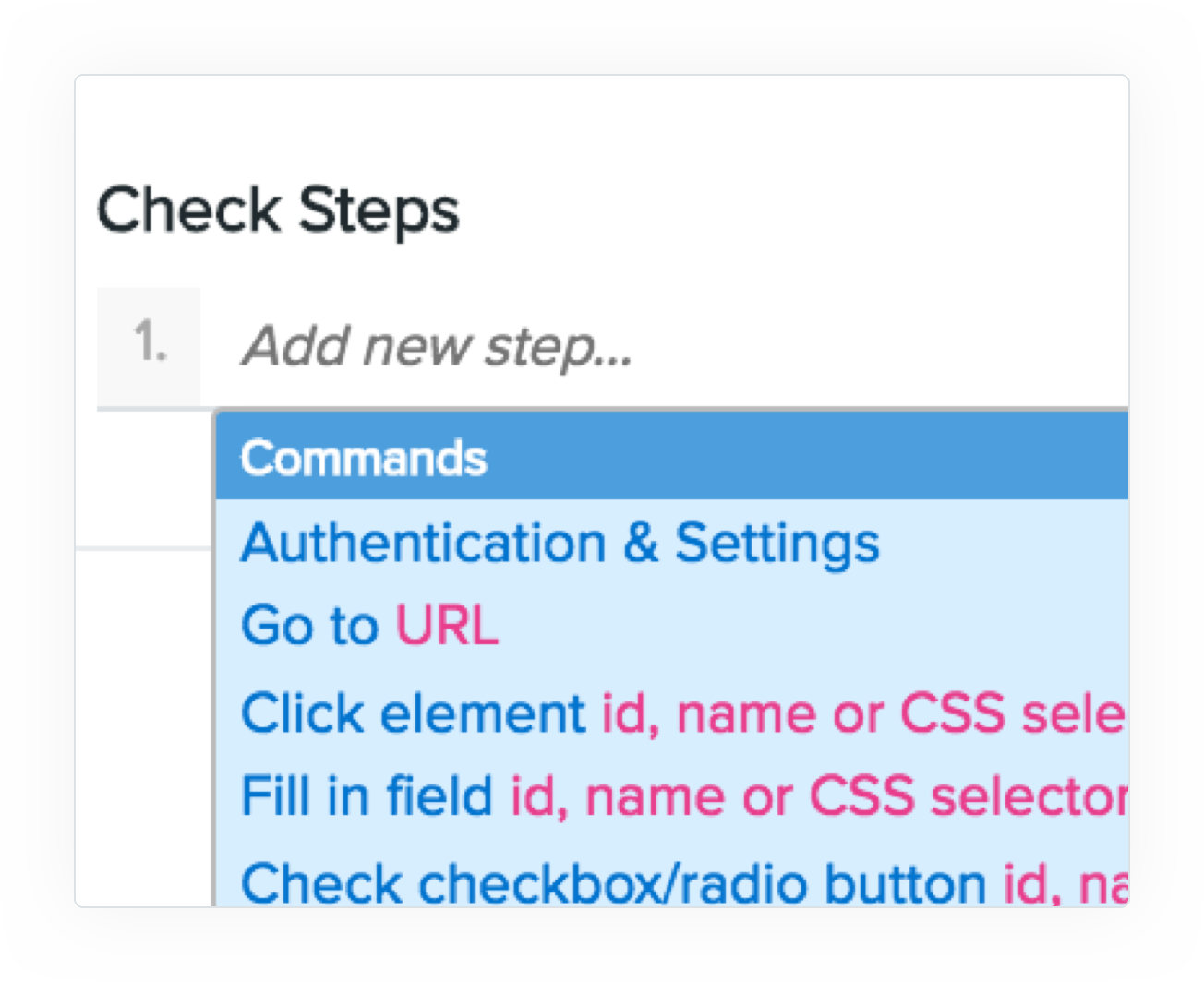
Task: Click the blue 'Check checkbox/radio button' words
Action: tap(613, 883)
